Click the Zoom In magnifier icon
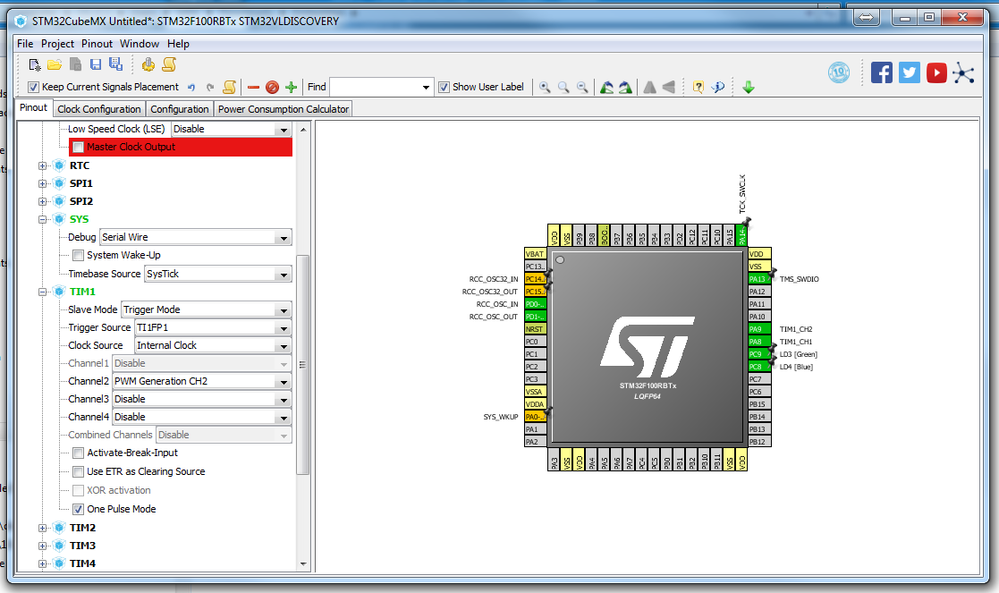 [545, 87]
